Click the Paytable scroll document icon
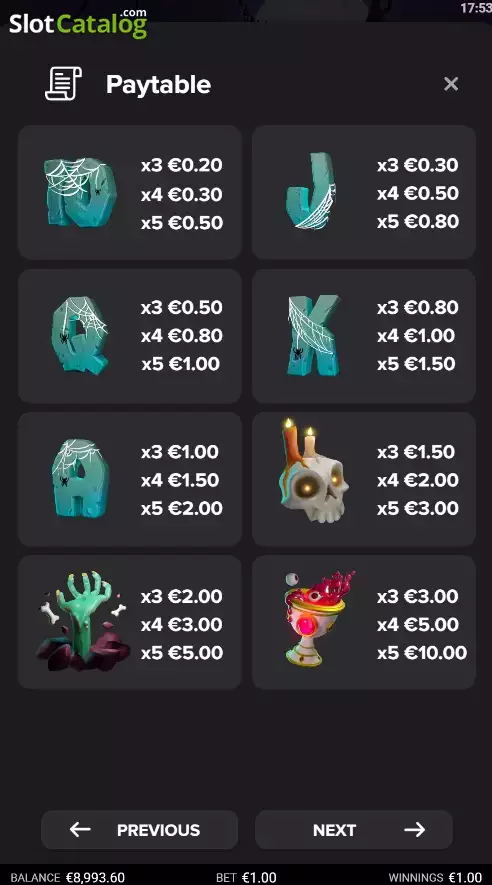 (x=64, y=84)
